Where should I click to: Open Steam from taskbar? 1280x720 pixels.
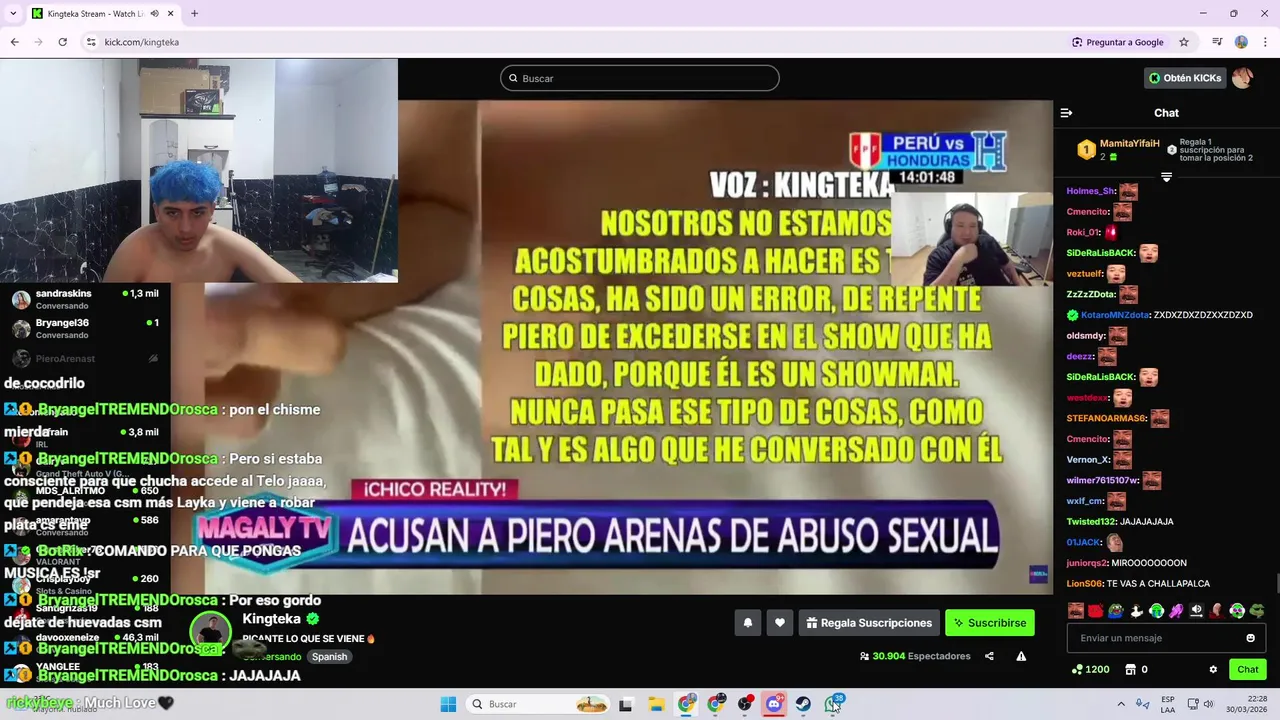point(803,704)
